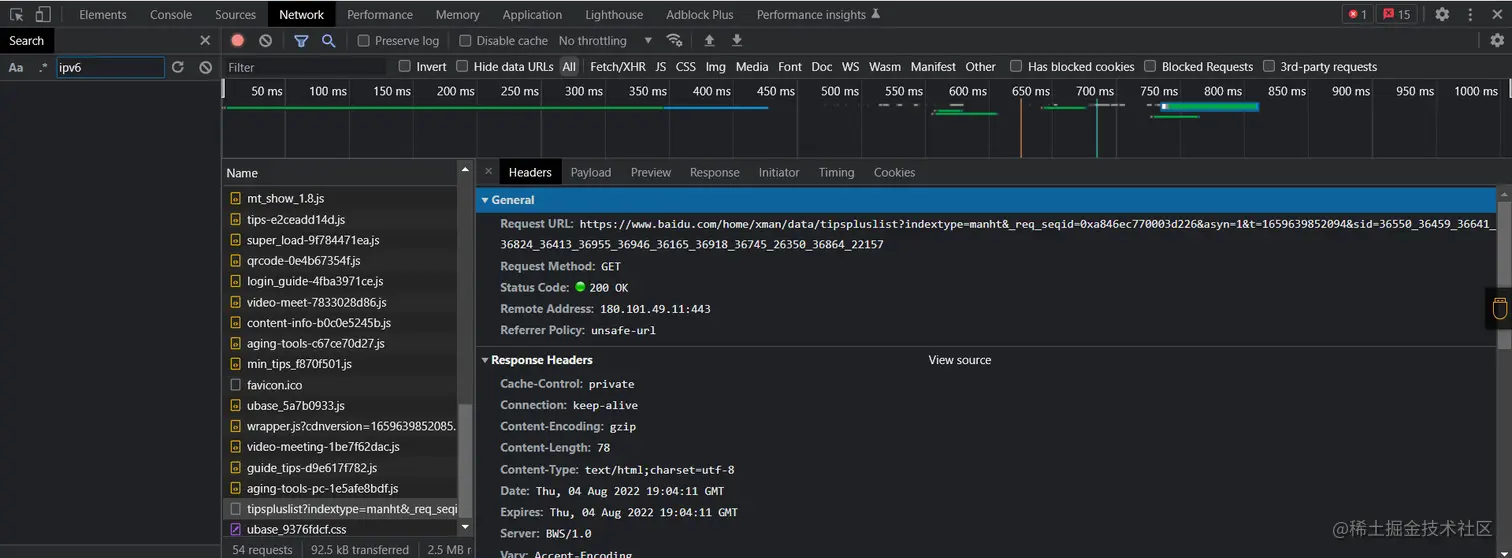This screenshot has height=558, width=1512.
Task: Toggle match case Aa in search
Action: 16,67
